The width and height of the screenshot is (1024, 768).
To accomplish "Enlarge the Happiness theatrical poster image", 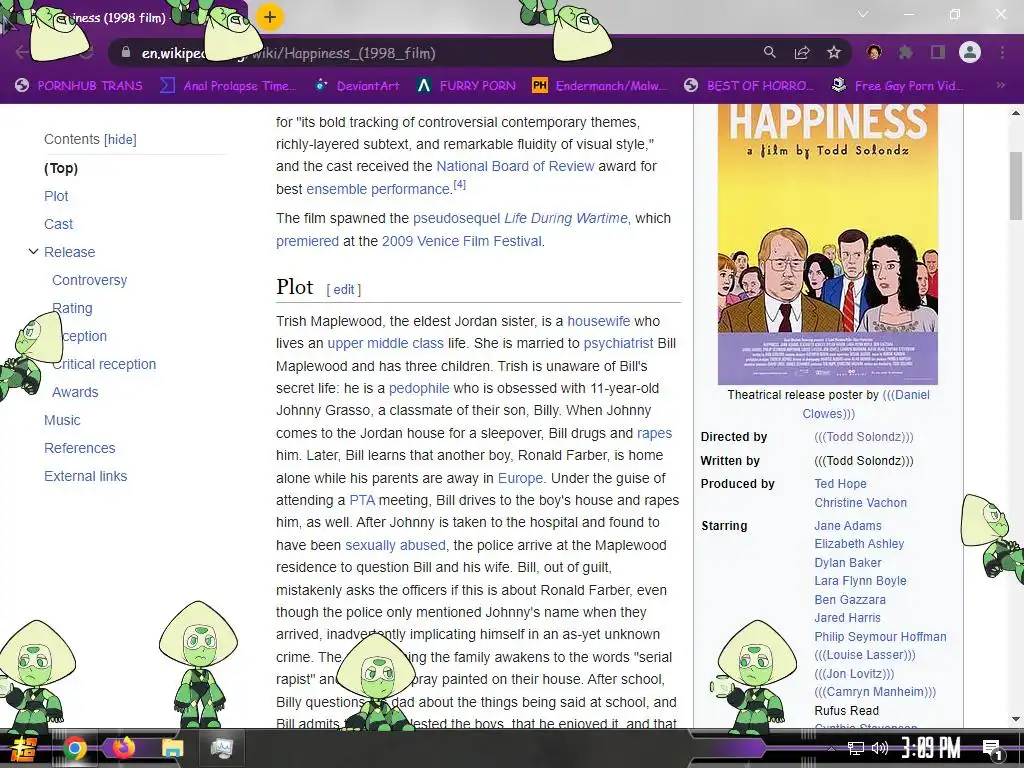I will point(827,244).
